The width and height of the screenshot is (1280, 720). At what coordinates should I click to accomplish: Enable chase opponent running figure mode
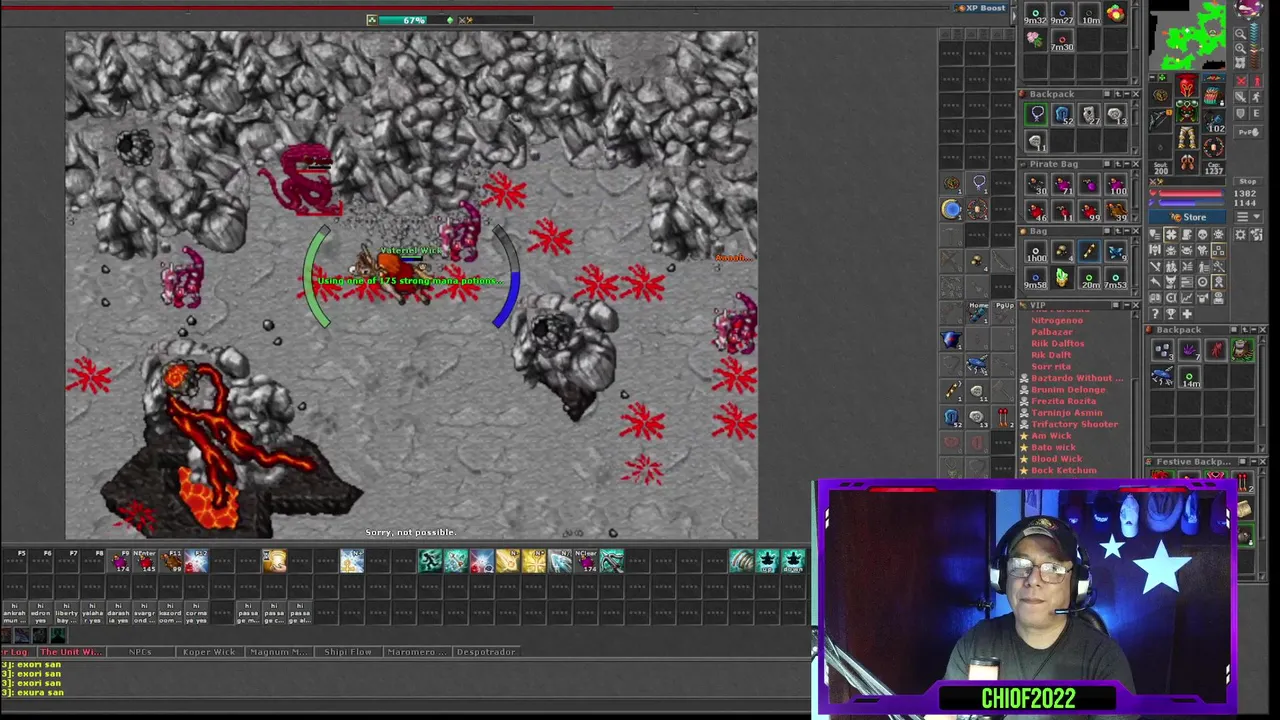pyautogui.click(x=1256, y=97)
